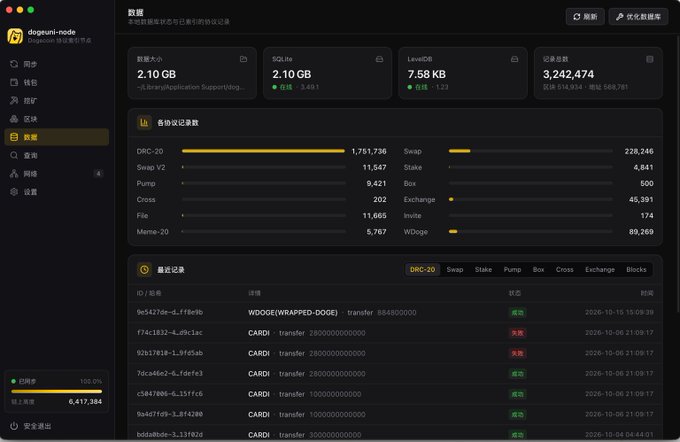
Task: Click the sync progress bar at 100.0%
Action: [56, 391]
